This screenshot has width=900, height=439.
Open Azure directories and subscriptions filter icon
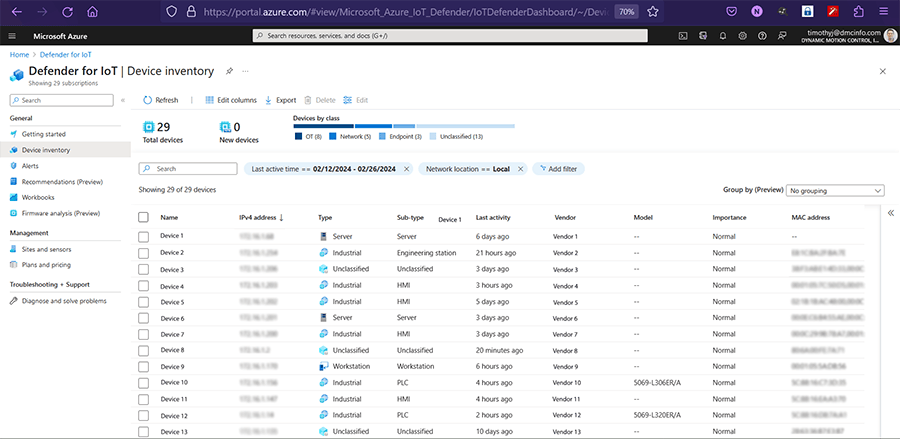703,36
